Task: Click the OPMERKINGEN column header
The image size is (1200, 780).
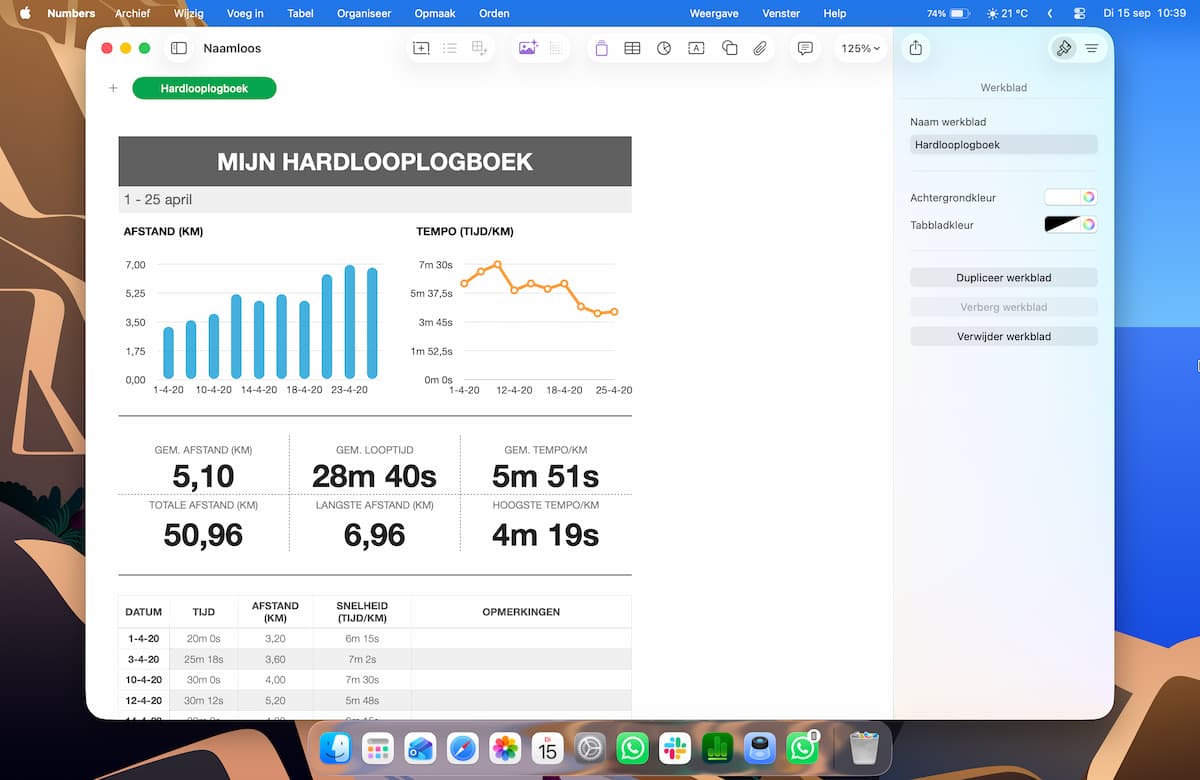Action: pos(521,612)
